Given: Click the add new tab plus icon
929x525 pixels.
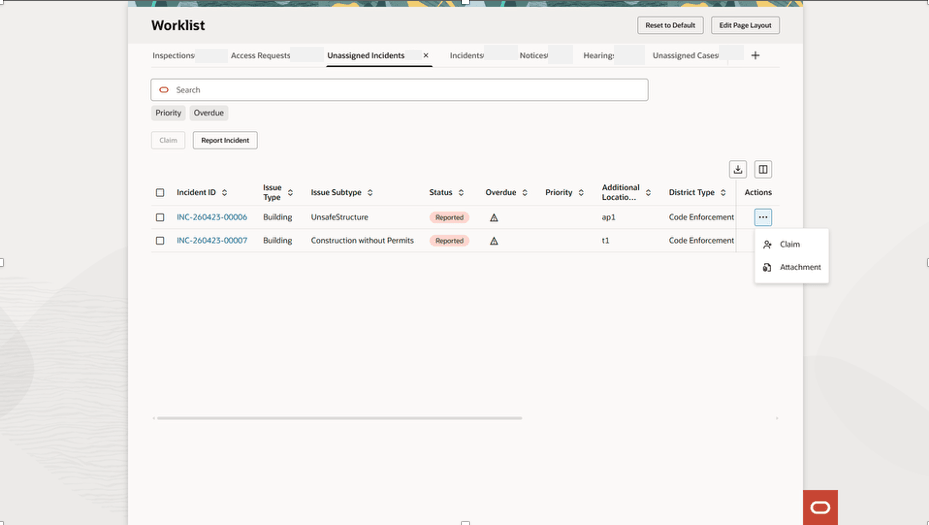Looking at the screenshot, I should (755, 55).
